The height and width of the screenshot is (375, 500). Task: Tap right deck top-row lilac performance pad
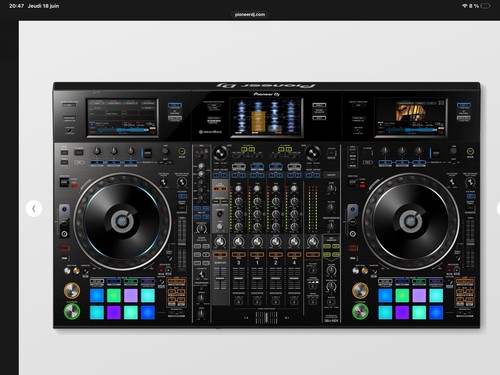(419, 295)
